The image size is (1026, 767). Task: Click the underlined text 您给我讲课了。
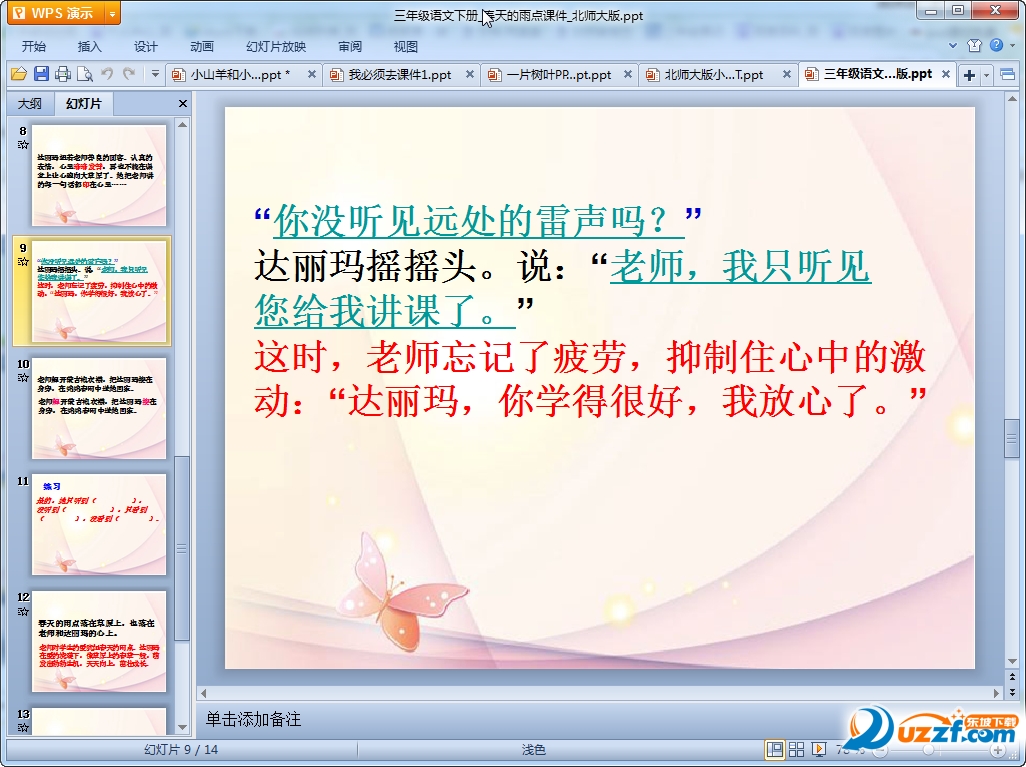point(384,310)
